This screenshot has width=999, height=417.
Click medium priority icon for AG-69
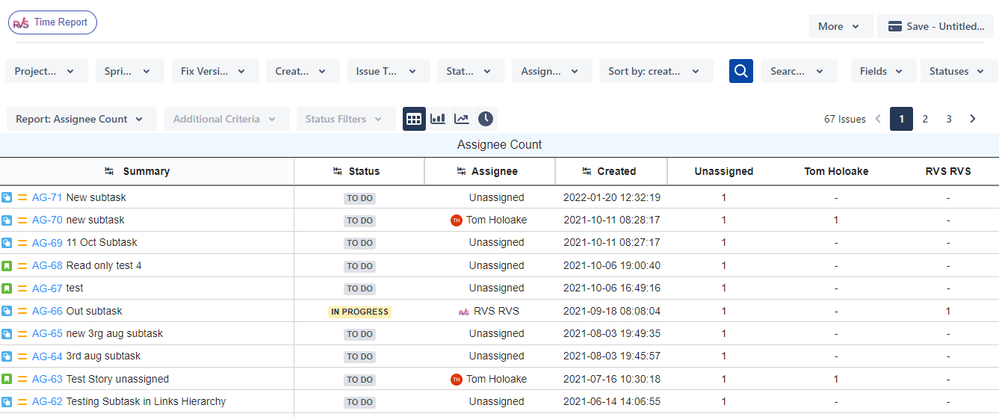tap(22, 243)
